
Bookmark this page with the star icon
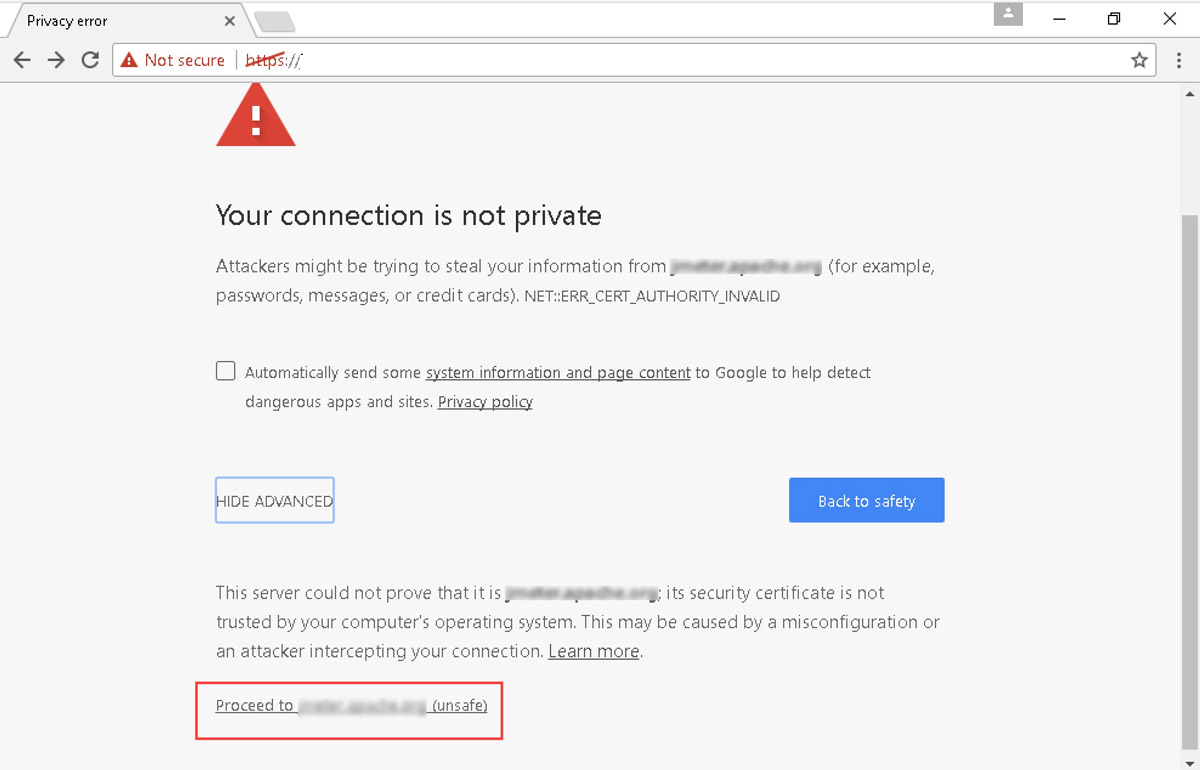coord(1139,59)
